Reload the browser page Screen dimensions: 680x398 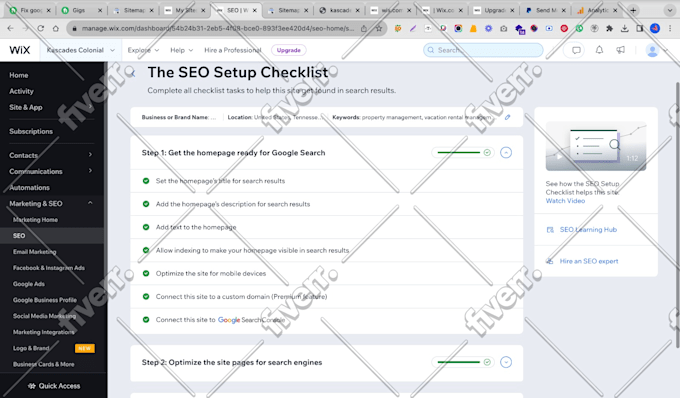[40, 28]
